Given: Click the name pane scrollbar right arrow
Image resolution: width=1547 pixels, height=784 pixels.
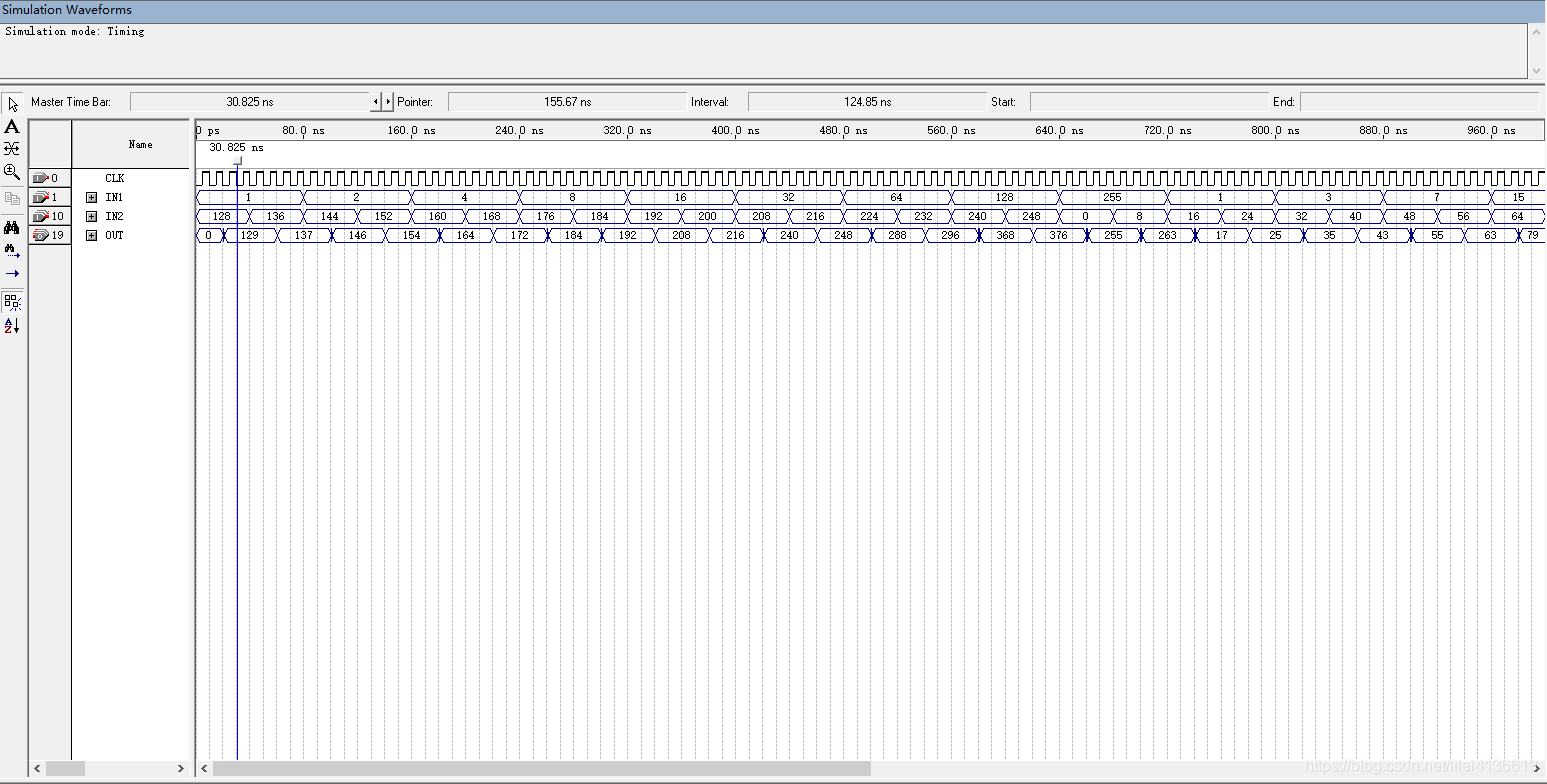Looking at the screenshot, I should (181, 768).
